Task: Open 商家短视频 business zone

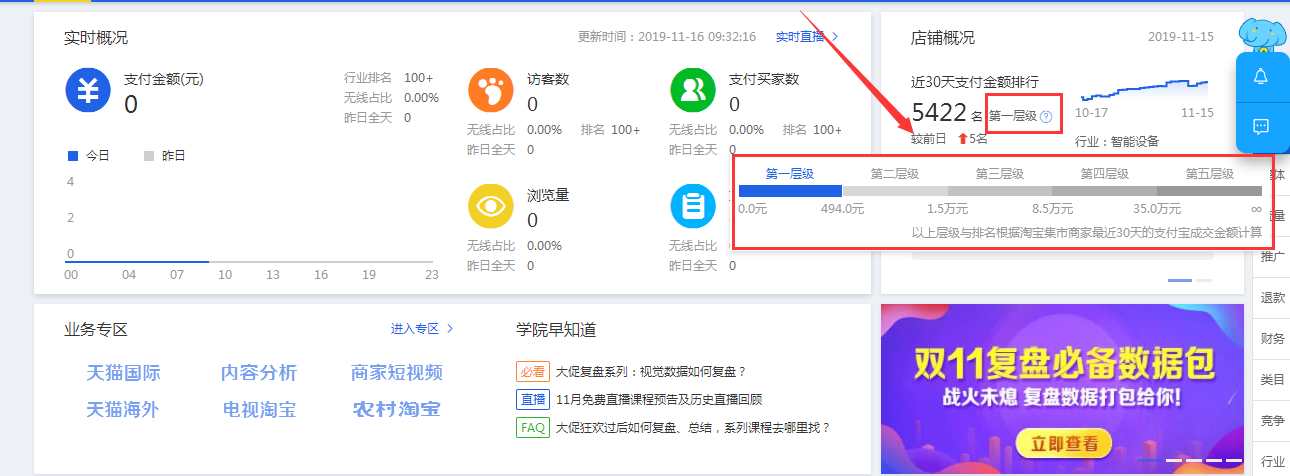Action: [x=397, y=373]
